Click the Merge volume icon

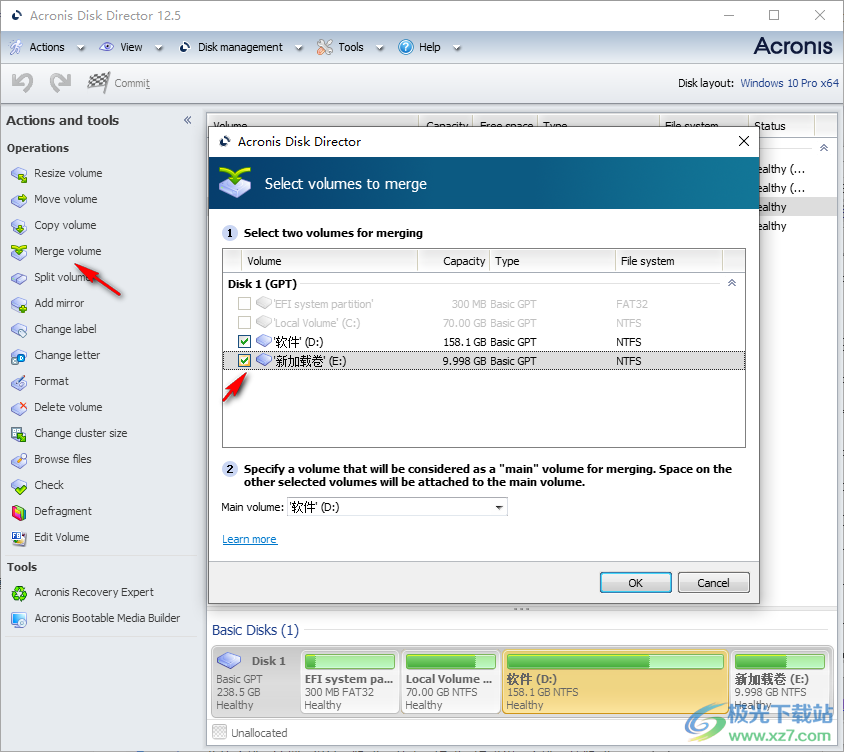click(19, 252)
